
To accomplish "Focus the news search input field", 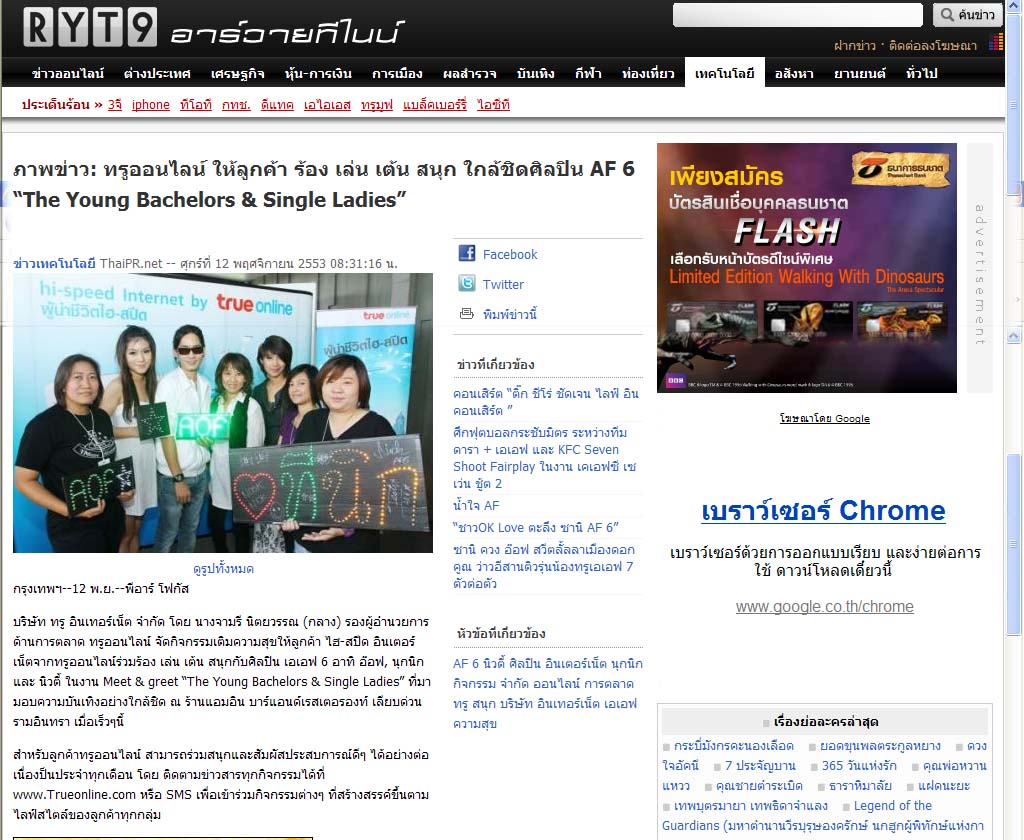I will pos(797,14).
